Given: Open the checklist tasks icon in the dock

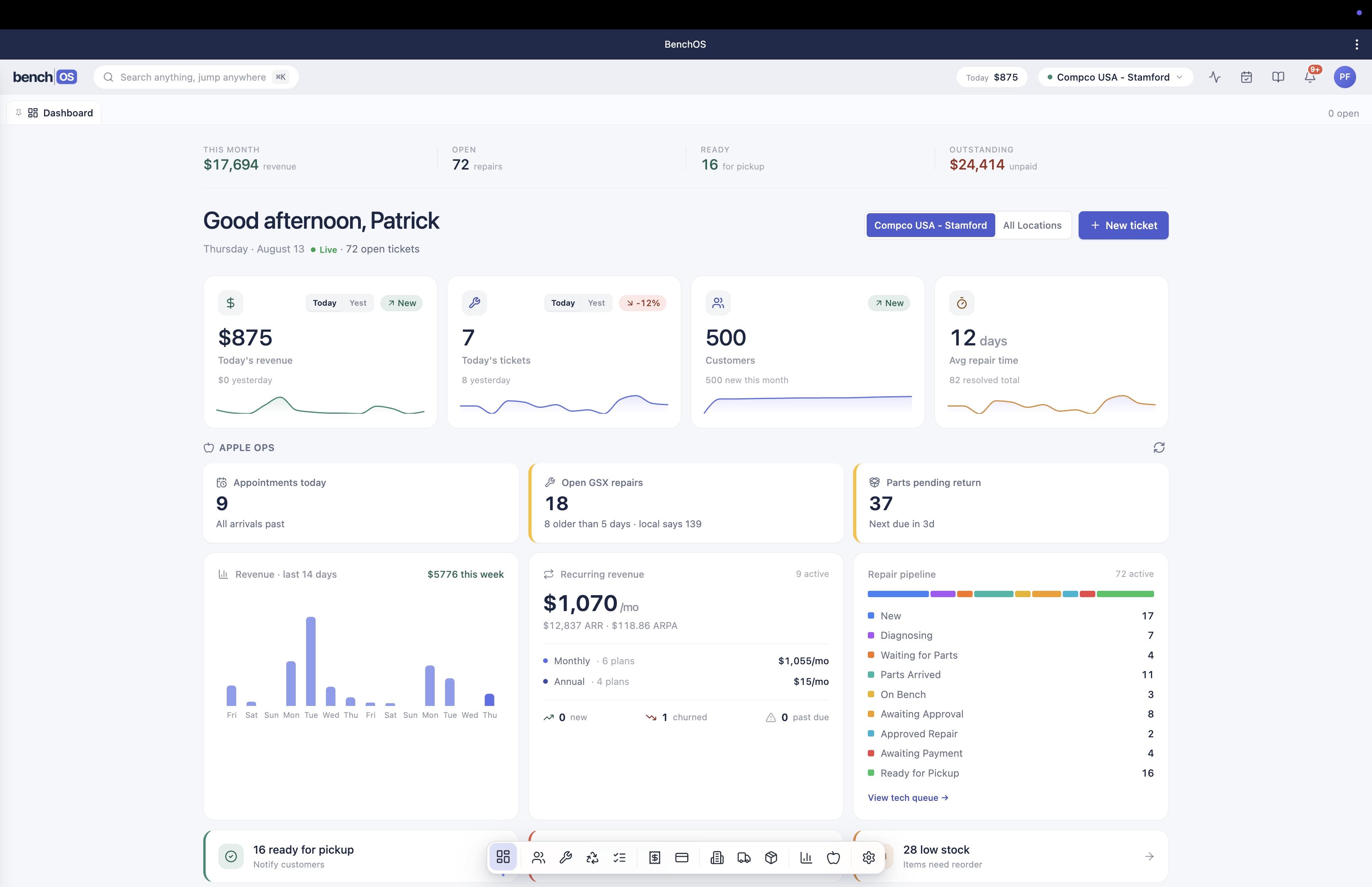Looking at the screenshot, I should pyautogui.click(x=619, y=858).
